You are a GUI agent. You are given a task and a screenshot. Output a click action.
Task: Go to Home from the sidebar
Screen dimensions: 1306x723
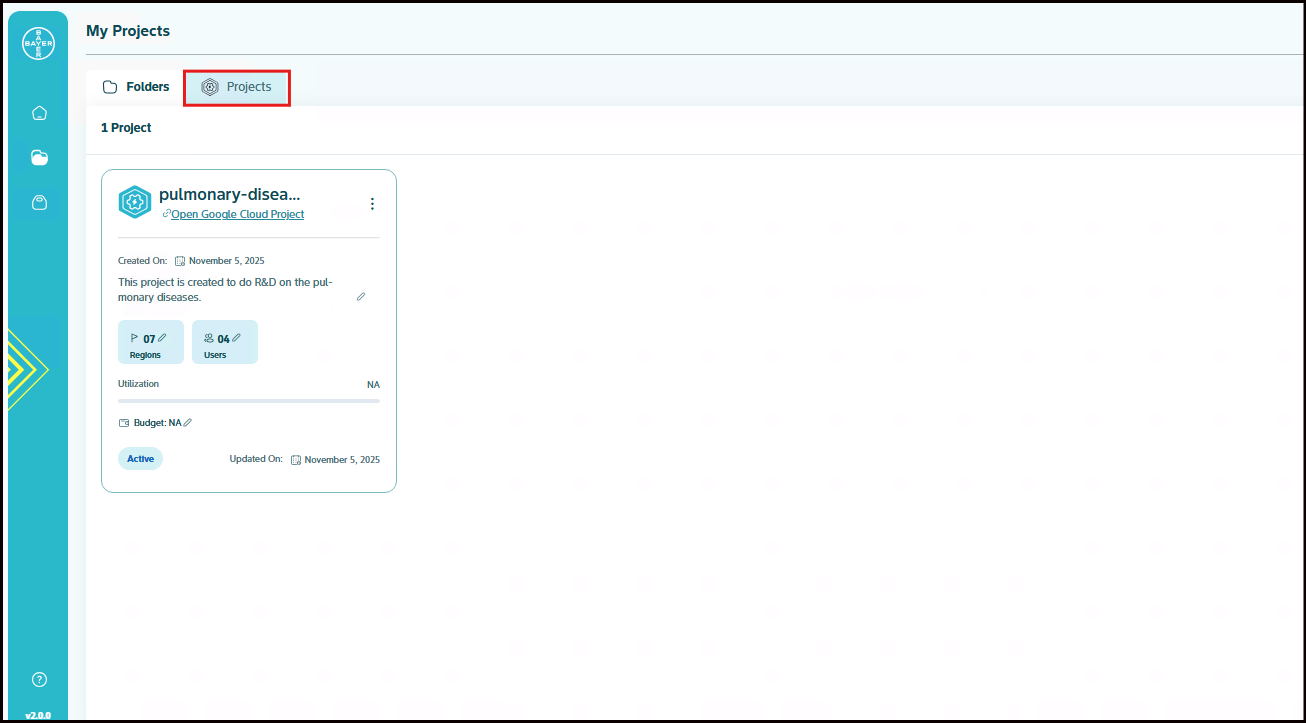tap(39, 113)
